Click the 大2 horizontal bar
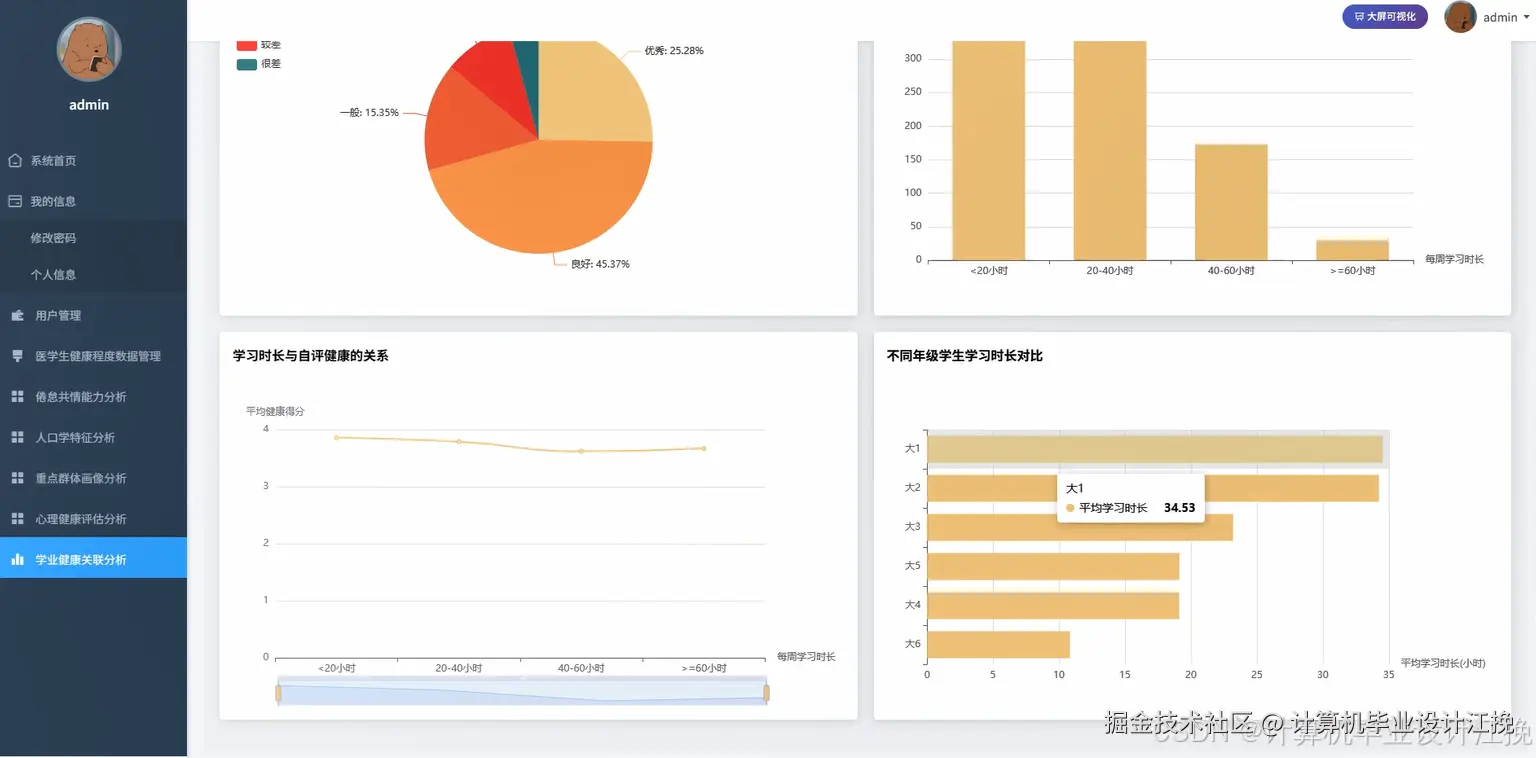1536x758 pixels. pos(1153,488)
